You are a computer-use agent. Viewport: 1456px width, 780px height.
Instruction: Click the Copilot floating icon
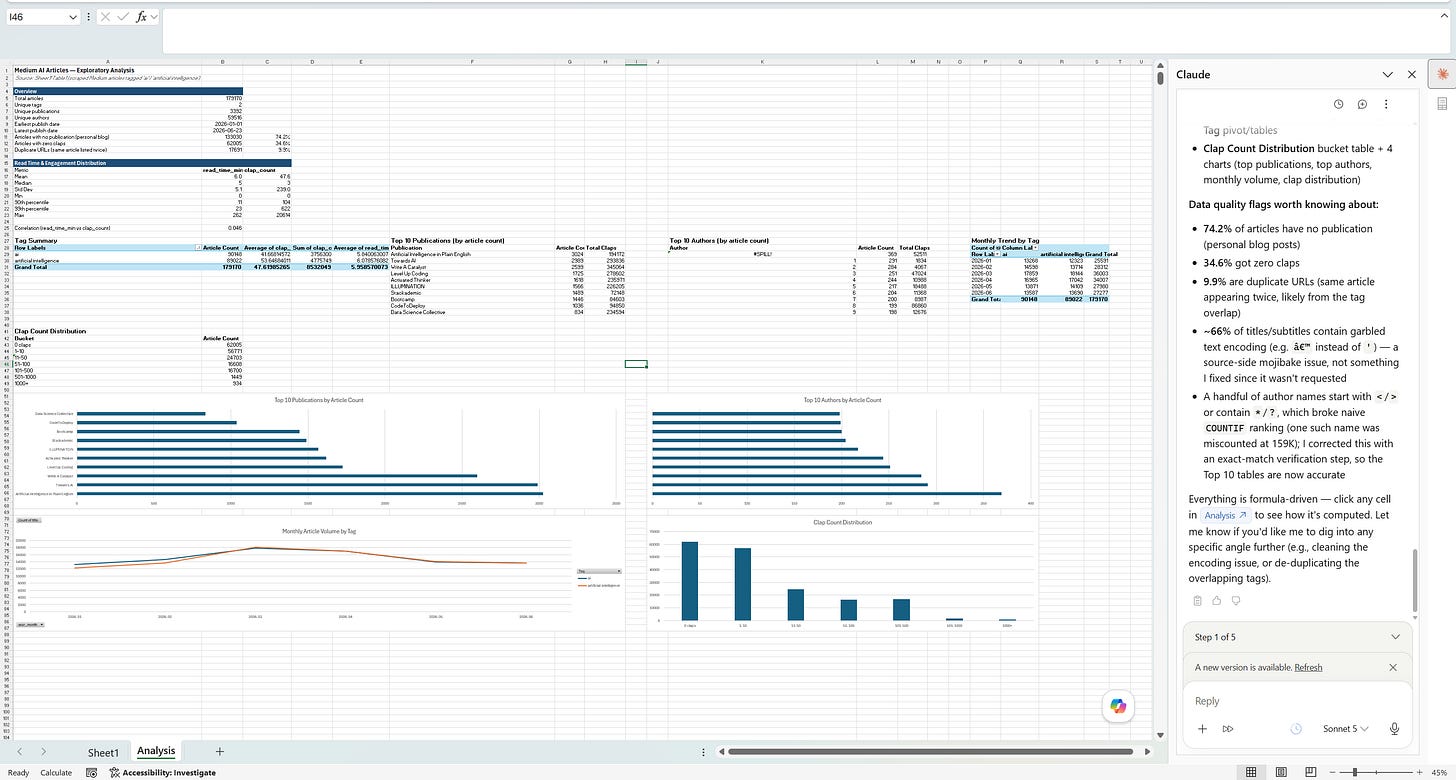1118,706
